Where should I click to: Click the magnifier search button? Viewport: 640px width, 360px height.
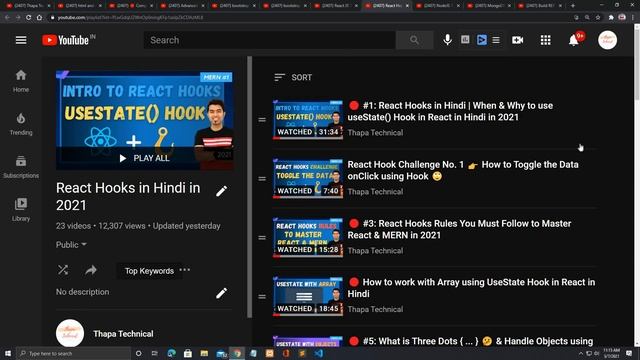414,40
